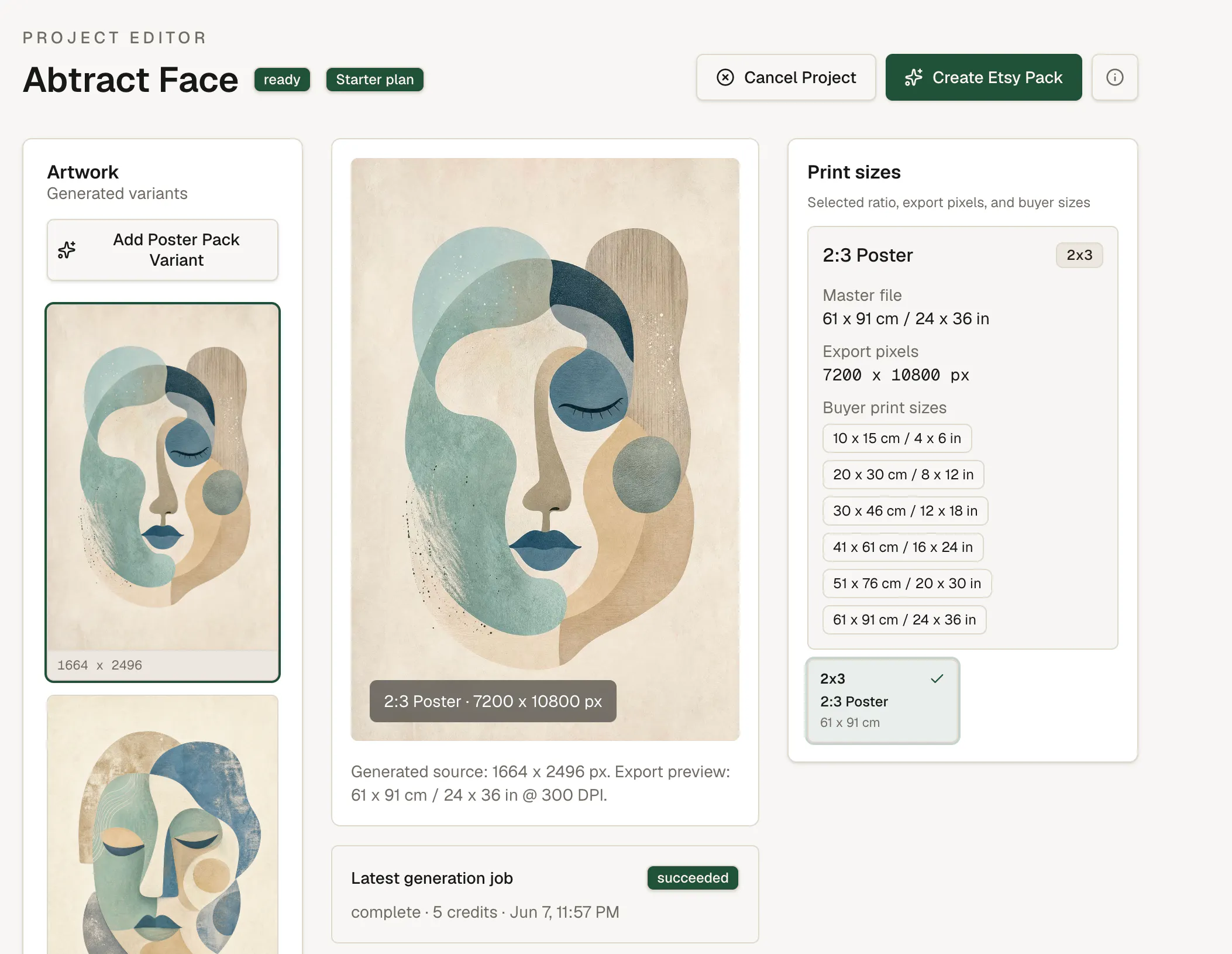Click the info circle icon button
Screen dimensions: 1232x954
pos(1114,77)
